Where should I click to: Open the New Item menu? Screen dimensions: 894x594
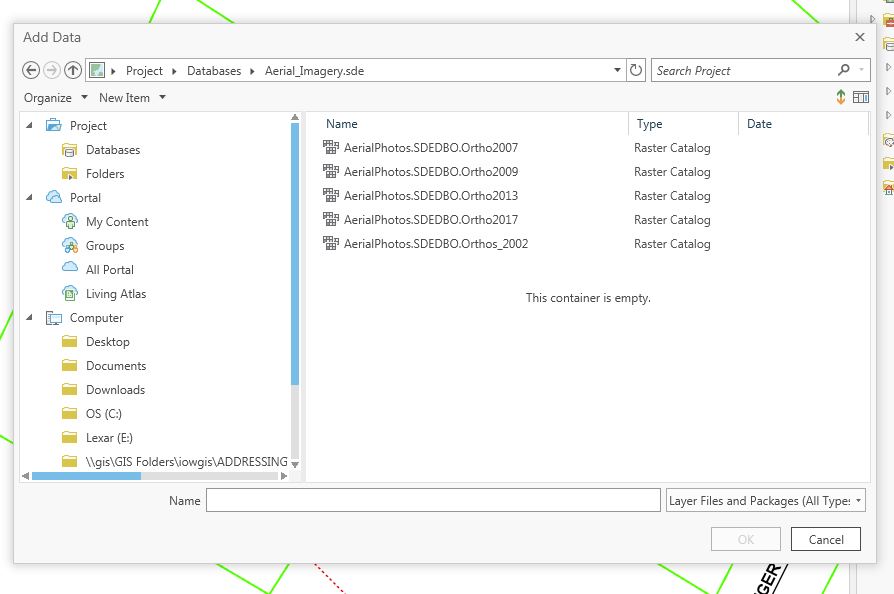(x=126, y=97)
